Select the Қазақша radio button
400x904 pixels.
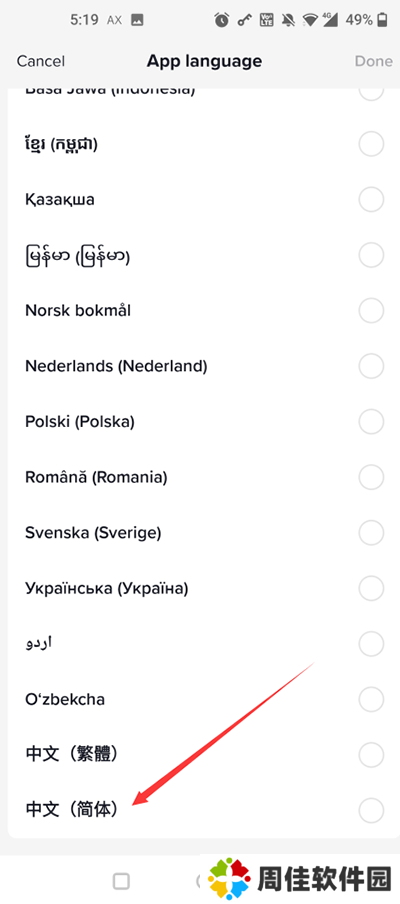tap(371, 199)
